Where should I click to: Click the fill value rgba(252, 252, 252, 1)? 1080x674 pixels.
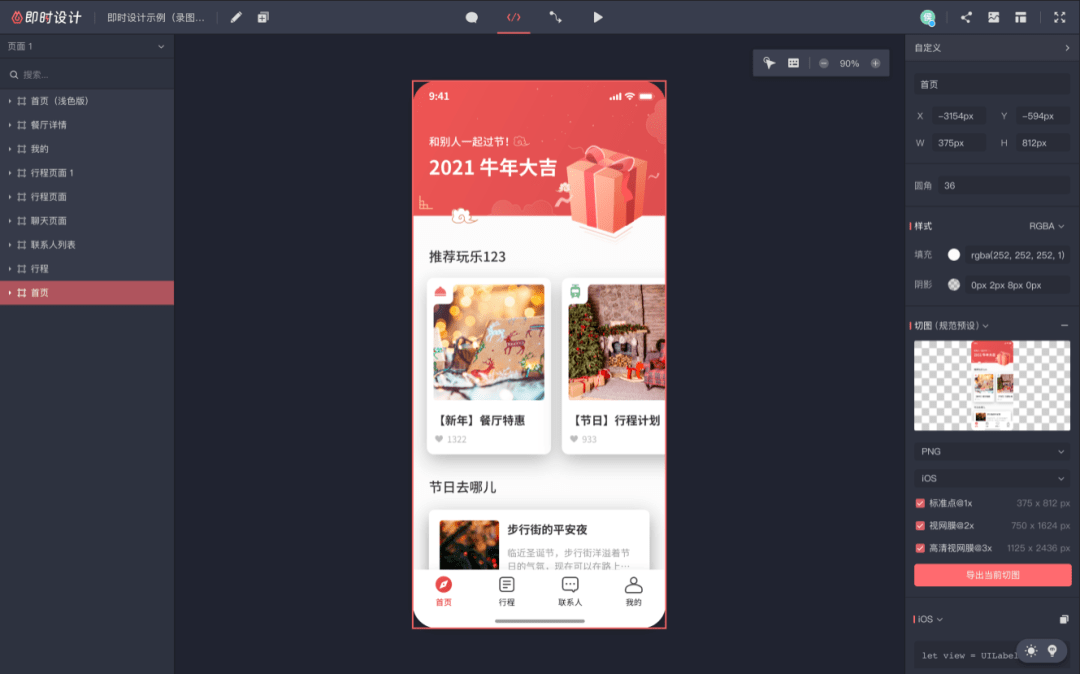tap(1017, 255)
